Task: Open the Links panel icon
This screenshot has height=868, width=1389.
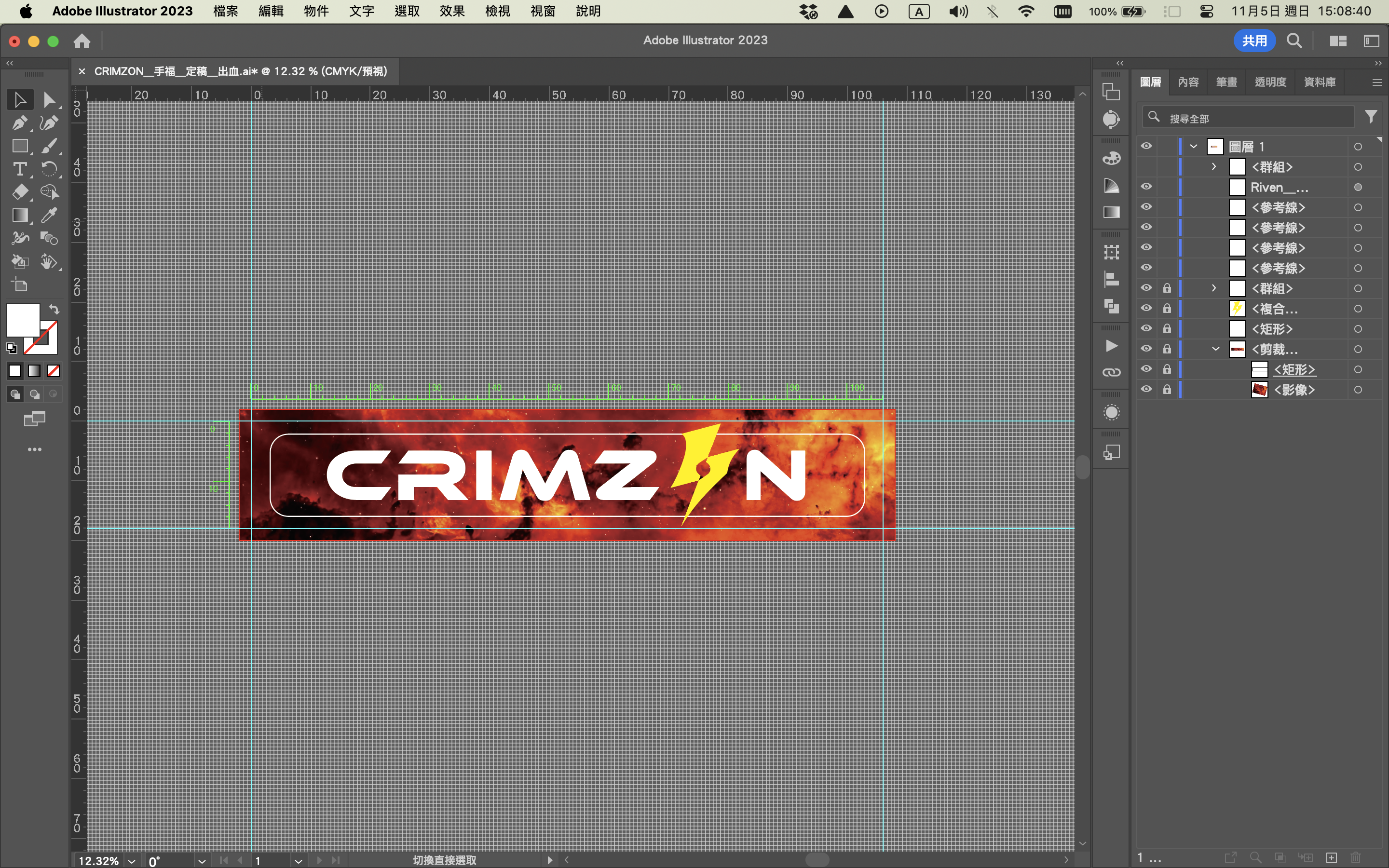Action: point(1111,373)
